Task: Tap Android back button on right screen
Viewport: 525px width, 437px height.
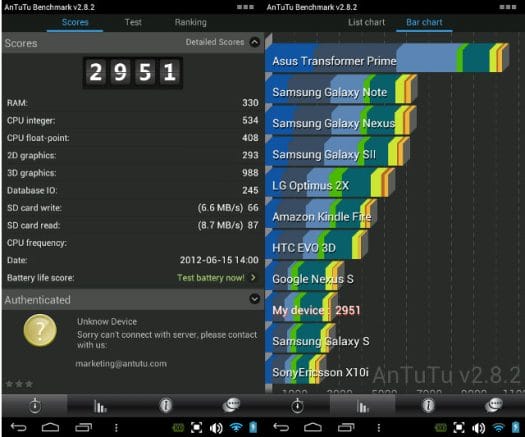Action: point(281,427)
